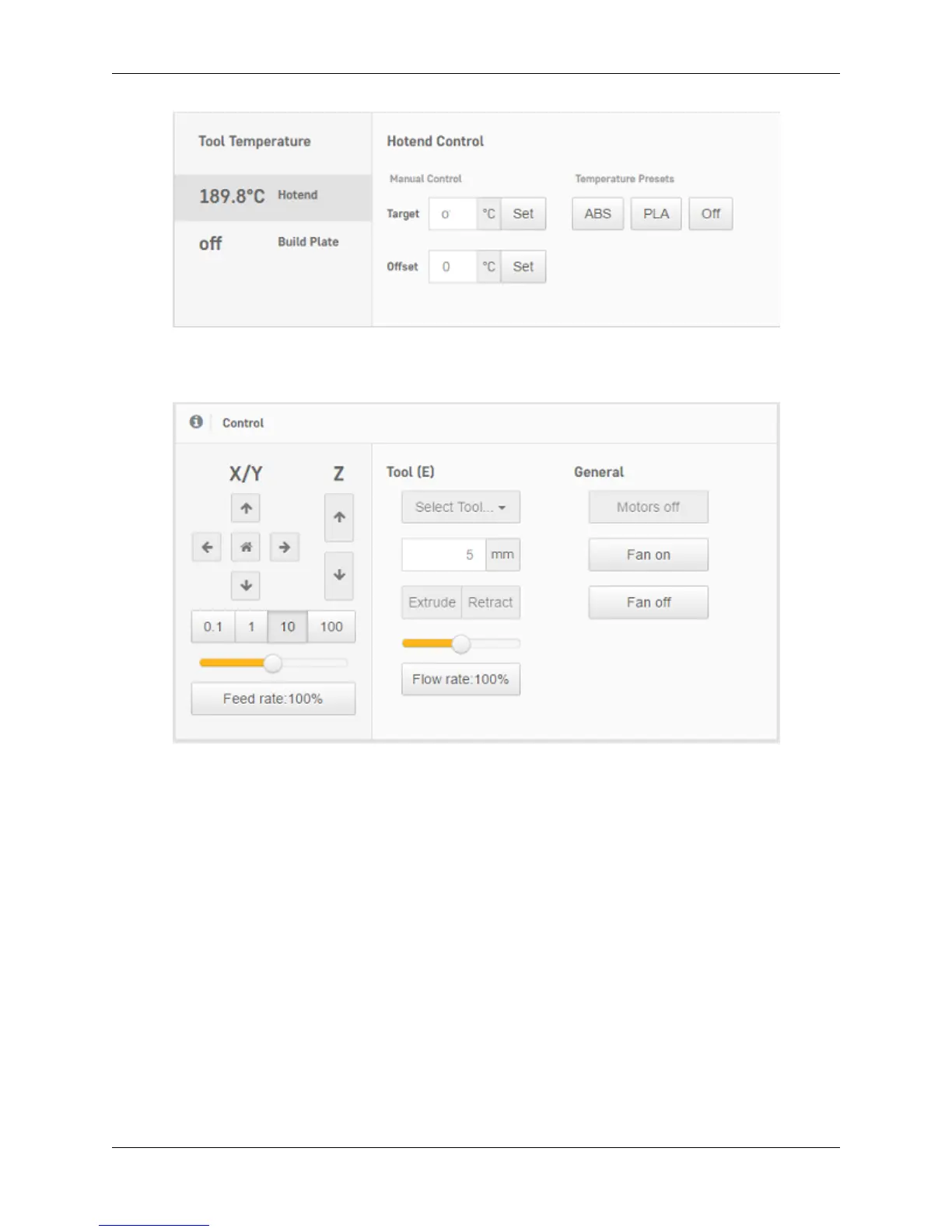Select the 10 step size
This screenshot has height=1232, width=952.
tap(288, 627)
